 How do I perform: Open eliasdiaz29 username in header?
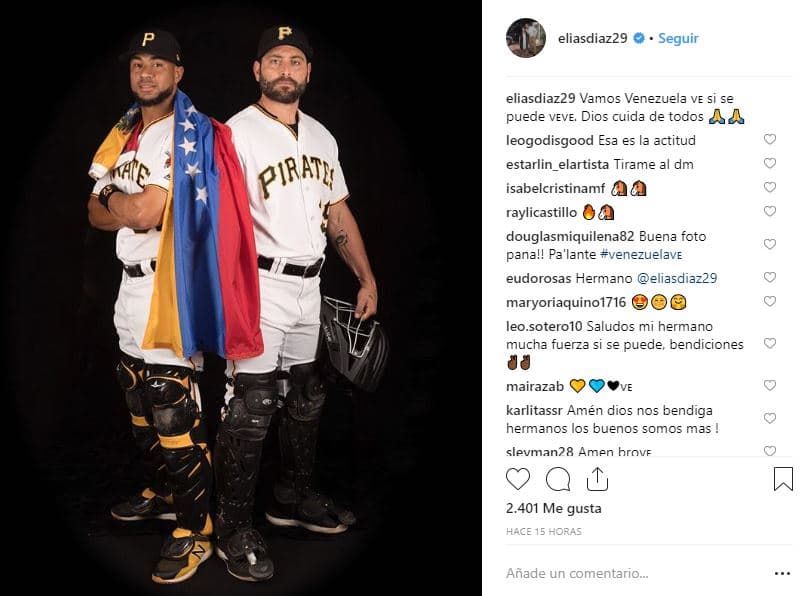coord(592,38)
